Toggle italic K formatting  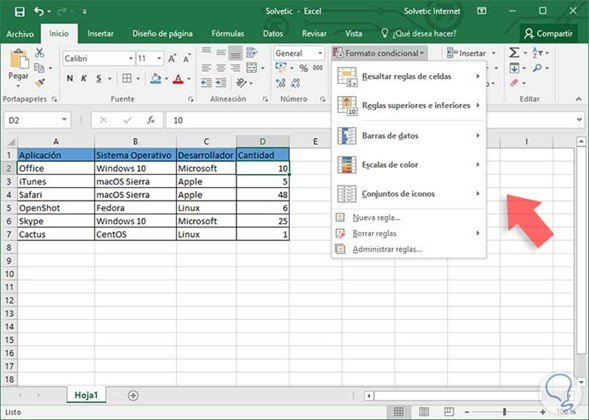[84, 78]
